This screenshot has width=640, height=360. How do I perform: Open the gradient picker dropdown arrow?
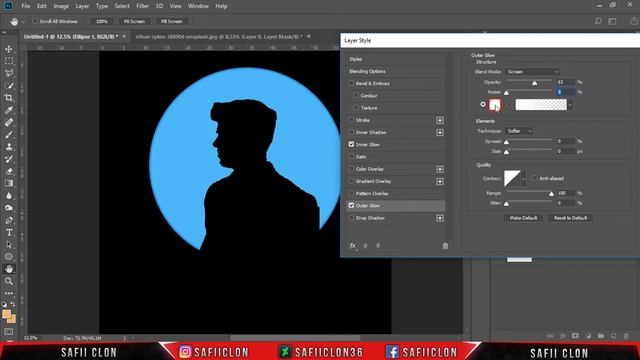pyautogui.click(x=570, y=105)
